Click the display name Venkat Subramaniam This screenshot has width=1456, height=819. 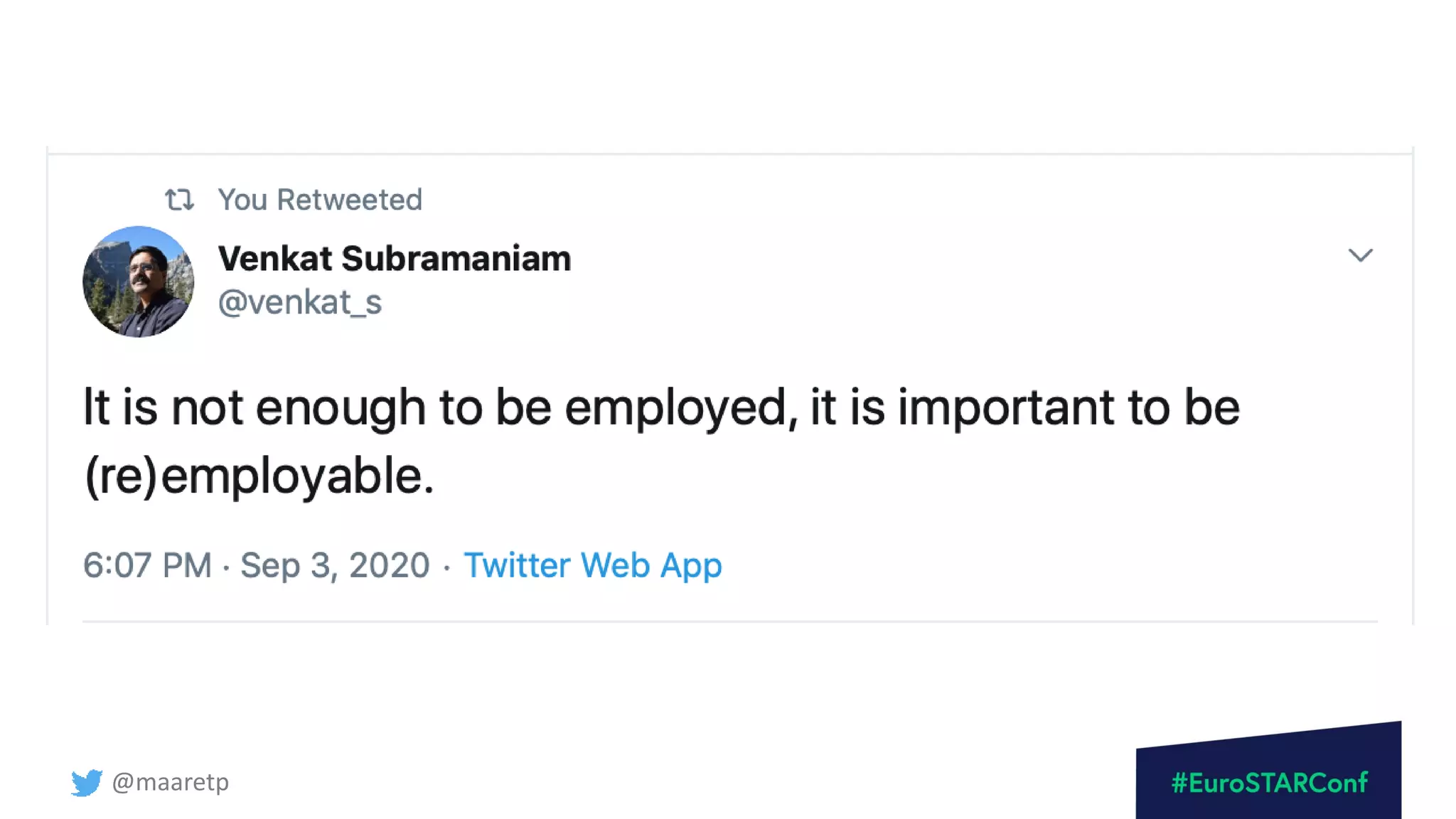tap(395, 258)
